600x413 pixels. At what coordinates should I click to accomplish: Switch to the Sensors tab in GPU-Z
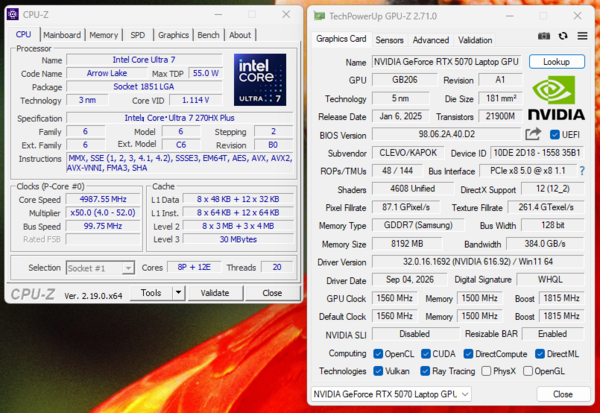(390, 40)
